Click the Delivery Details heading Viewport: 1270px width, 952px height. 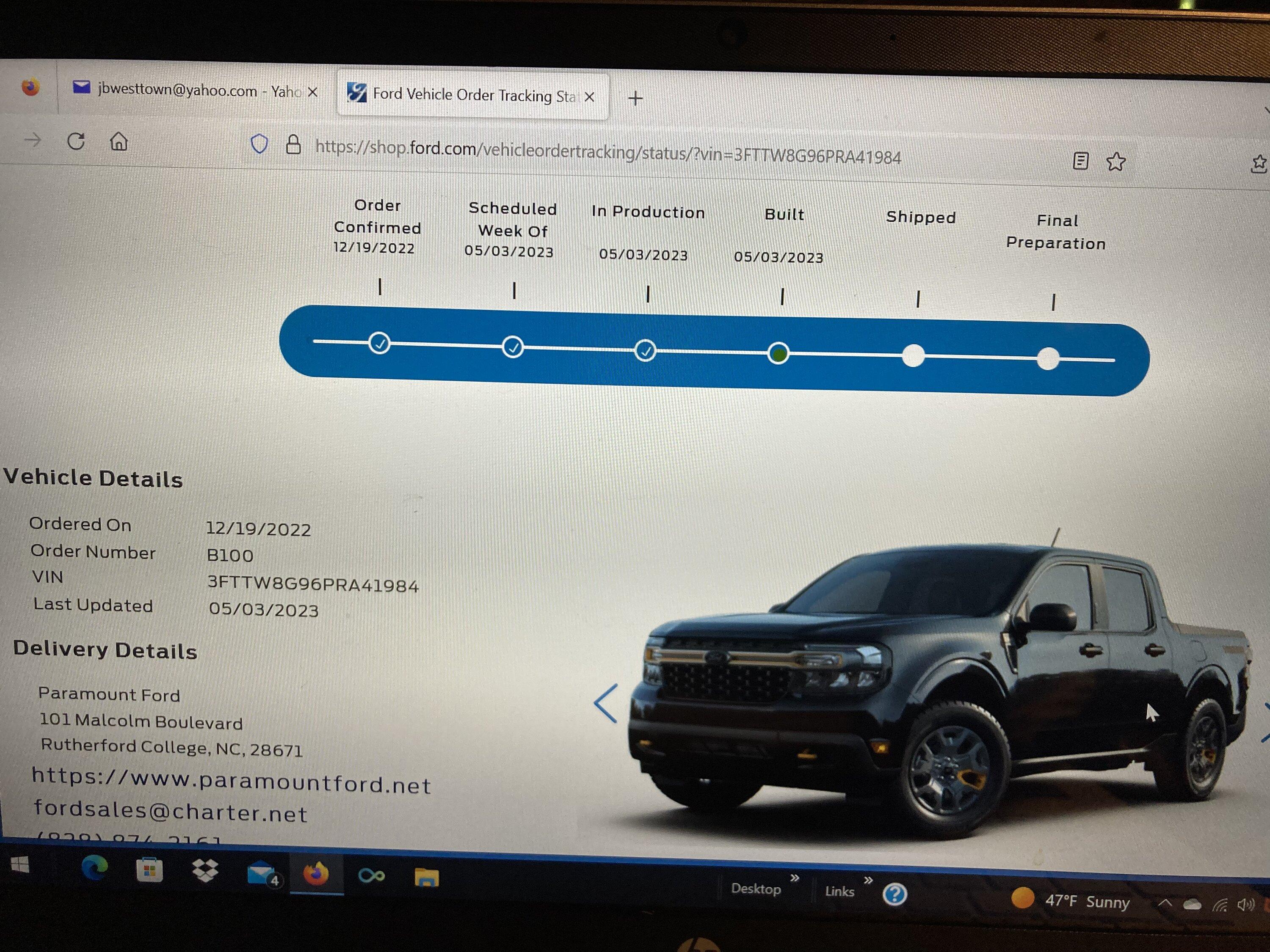[x=105, y=649]
